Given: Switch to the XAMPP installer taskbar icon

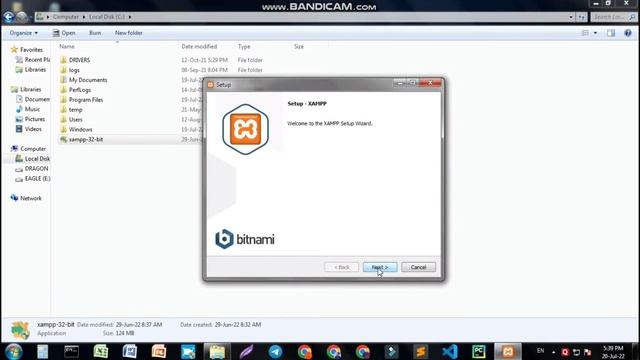Looking at the screenshot, I should (508, 351).
